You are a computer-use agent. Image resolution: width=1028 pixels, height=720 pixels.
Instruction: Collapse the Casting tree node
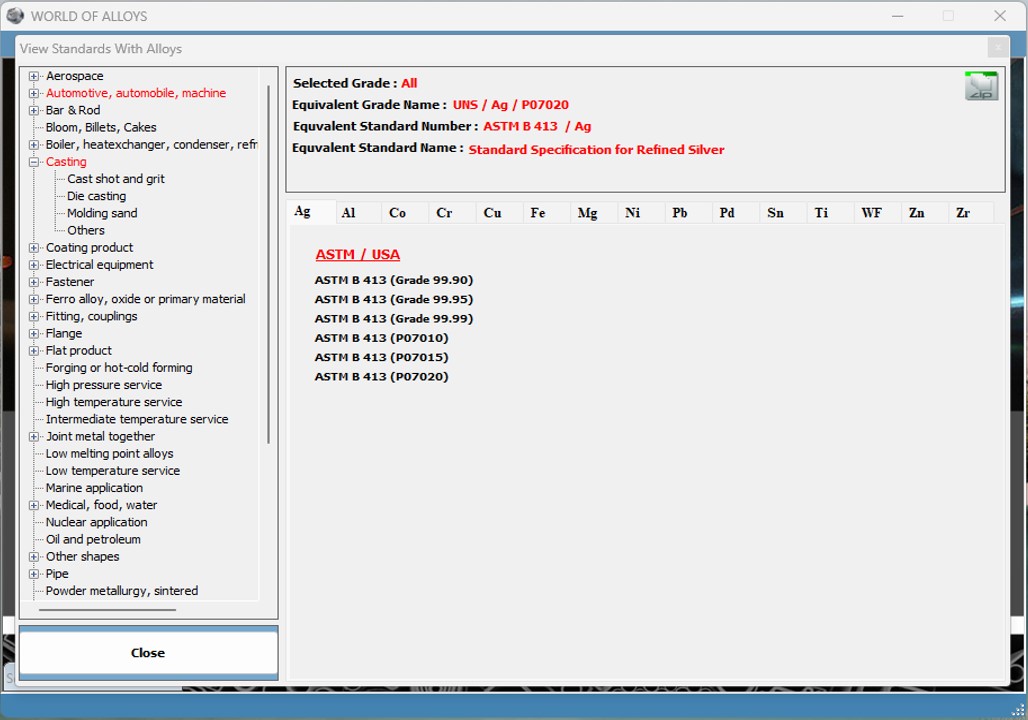(33, 162)
